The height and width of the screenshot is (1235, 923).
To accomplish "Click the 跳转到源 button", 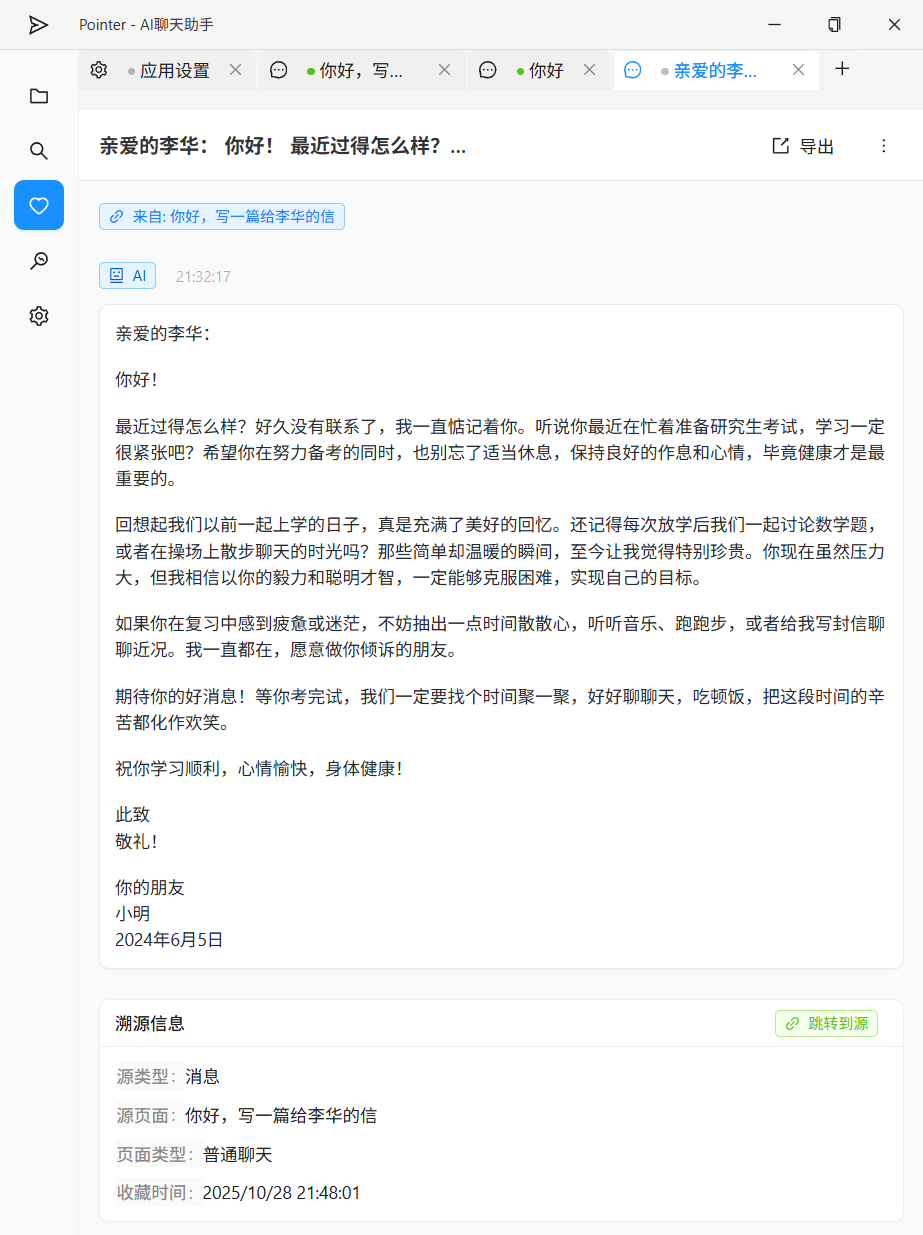I will pos(826,1023).
